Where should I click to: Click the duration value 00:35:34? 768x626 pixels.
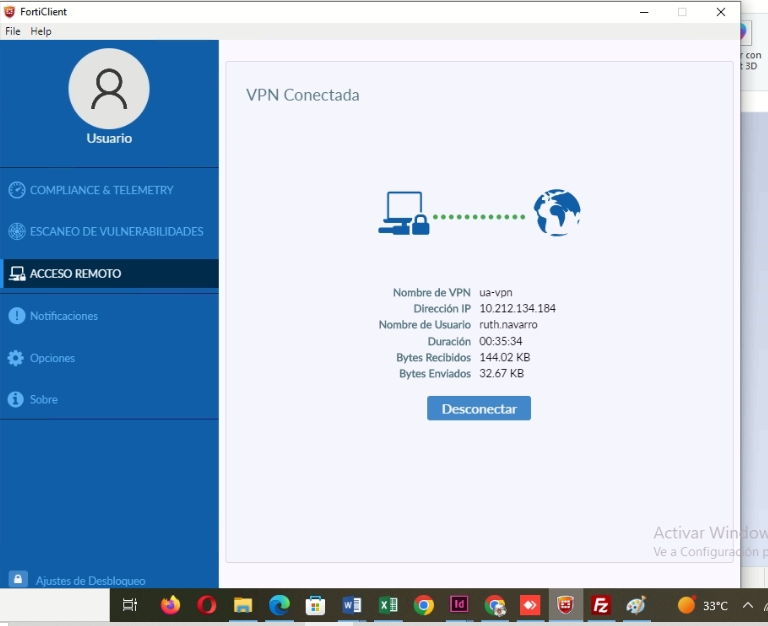tap(501, 341)
